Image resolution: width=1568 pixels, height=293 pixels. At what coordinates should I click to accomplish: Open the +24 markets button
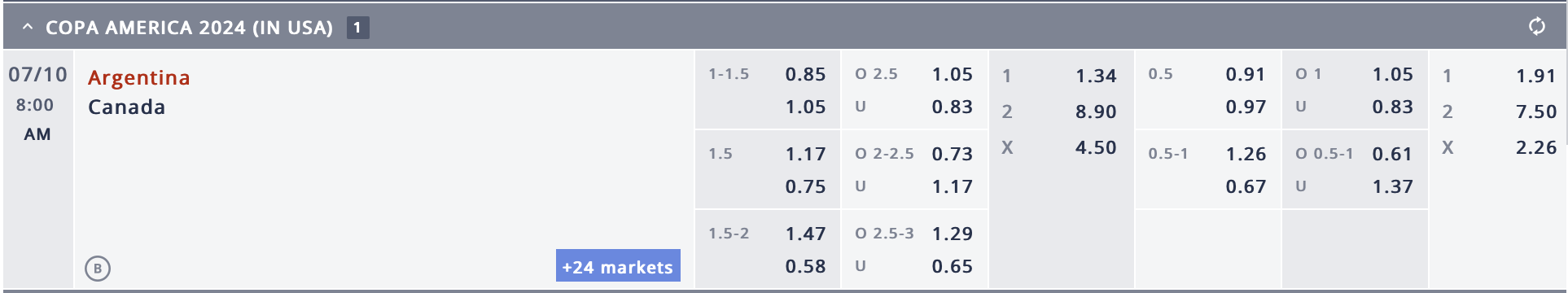click(618, 265)
